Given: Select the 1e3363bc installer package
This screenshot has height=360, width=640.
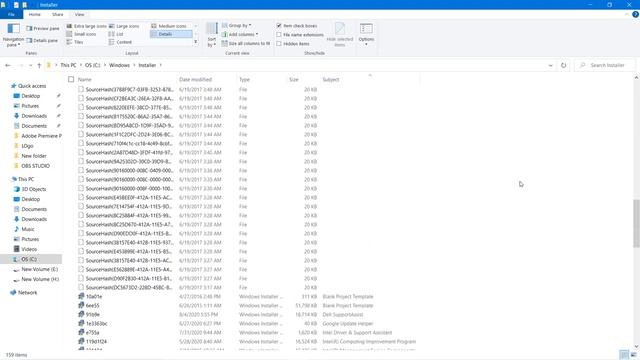Looking at the screenshot, I should click(97, 323).
